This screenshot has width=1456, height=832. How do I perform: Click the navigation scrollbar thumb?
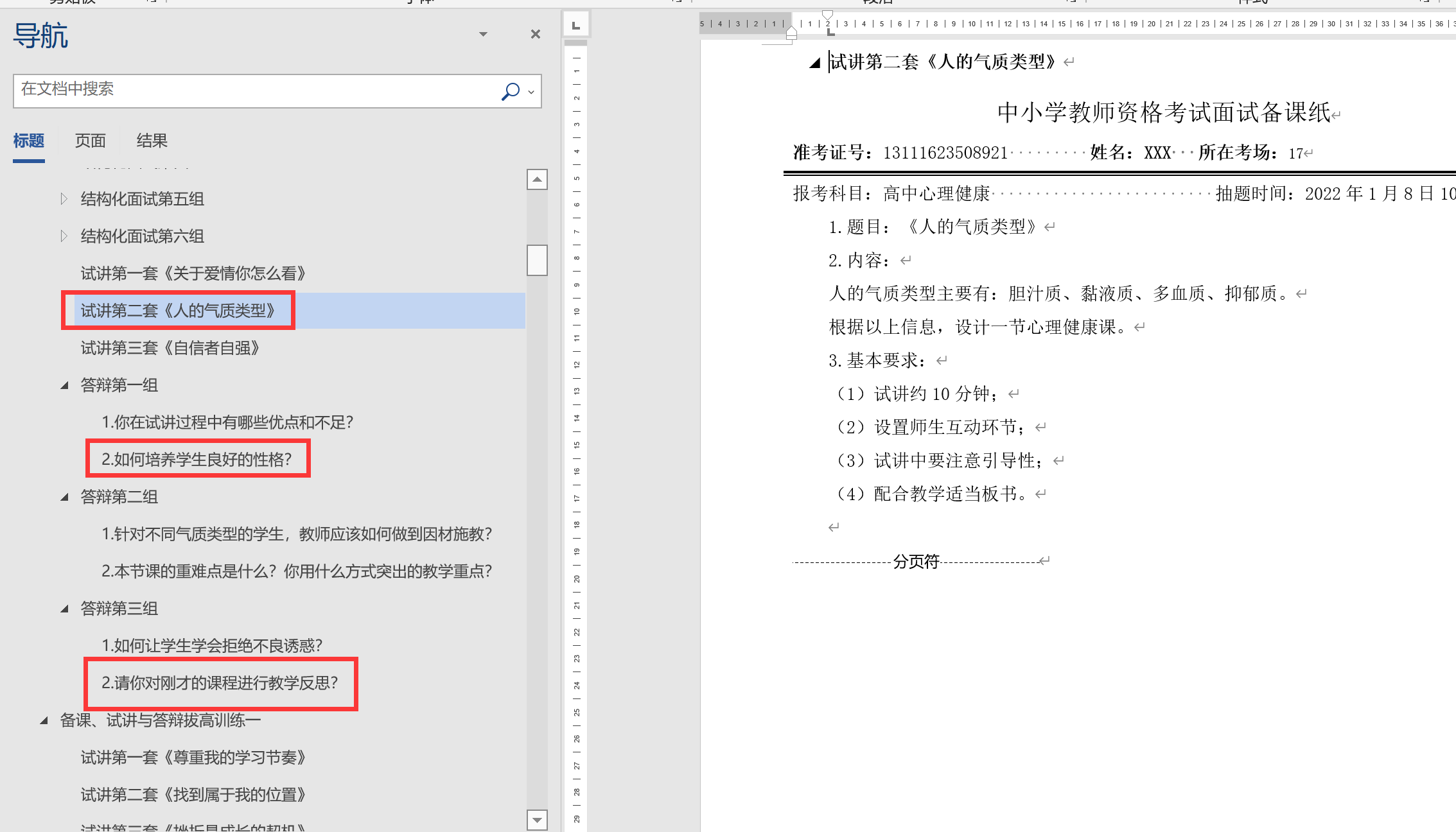(537, 260)
